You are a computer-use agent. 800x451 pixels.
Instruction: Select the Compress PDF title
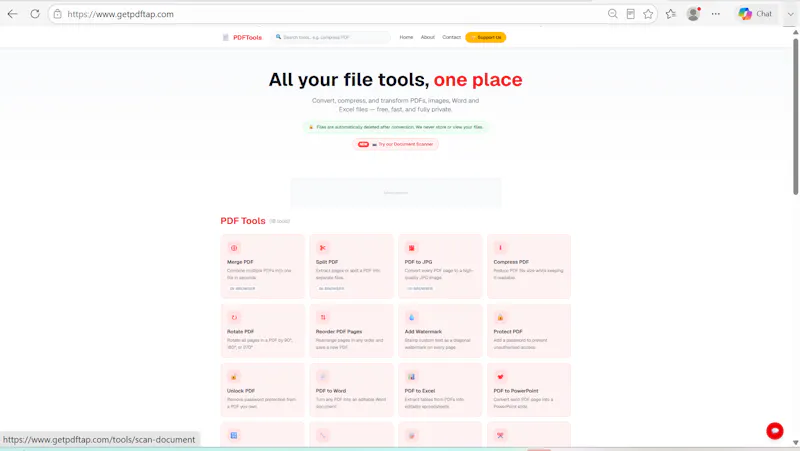(x=511, y=262)
